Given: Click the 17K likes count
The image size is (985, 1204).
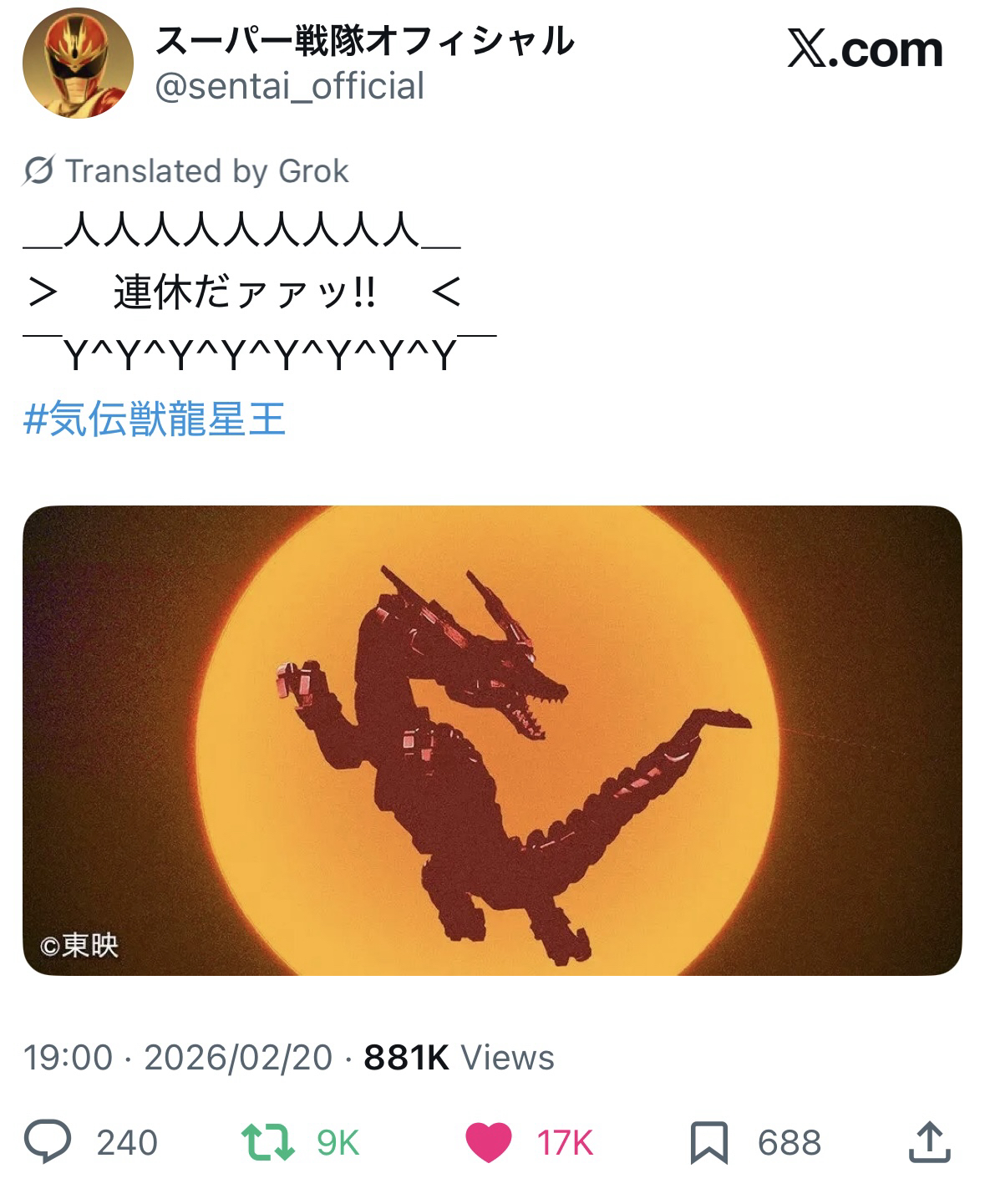Looking at the screenshot, I should 565,1142.
